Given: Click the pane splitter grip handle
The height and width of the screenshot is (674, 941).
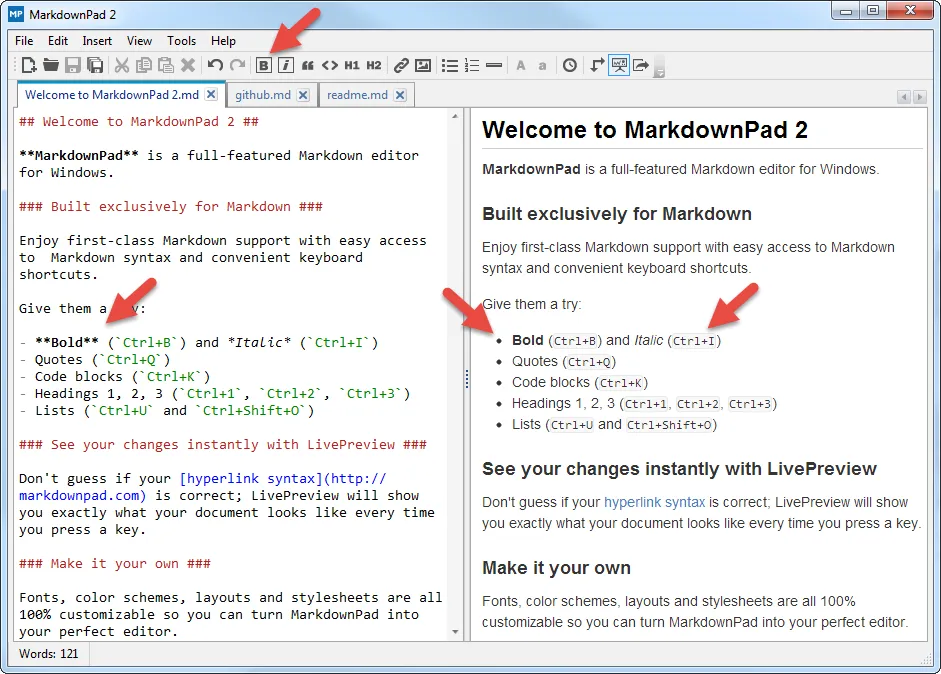Looking at the screenshot, I should click(466, 379).
